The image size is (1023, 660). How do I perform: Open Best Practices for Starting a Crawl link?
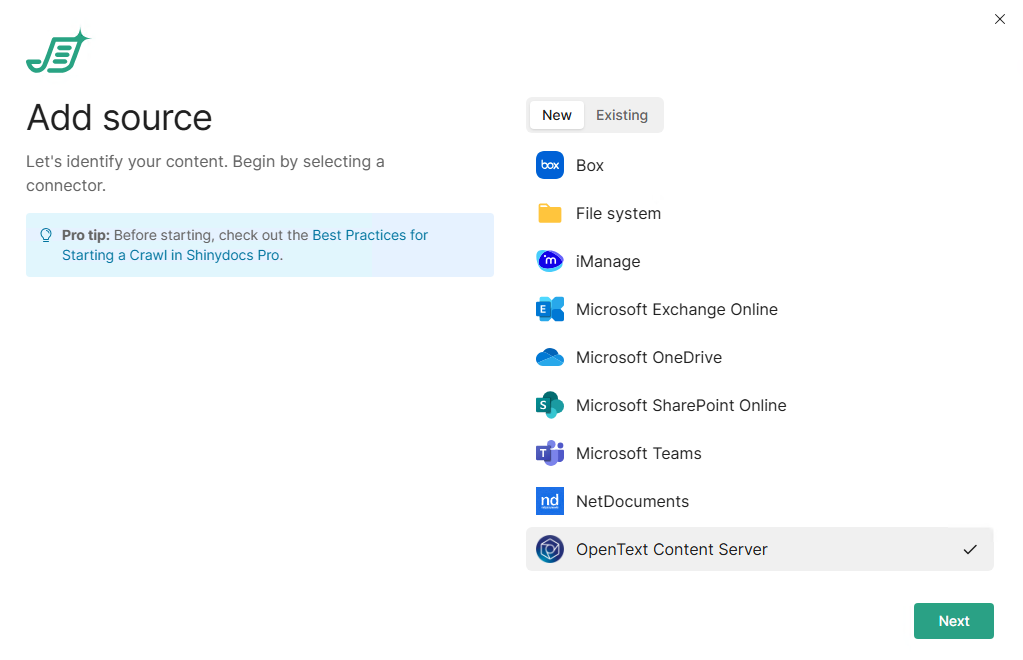369,236
